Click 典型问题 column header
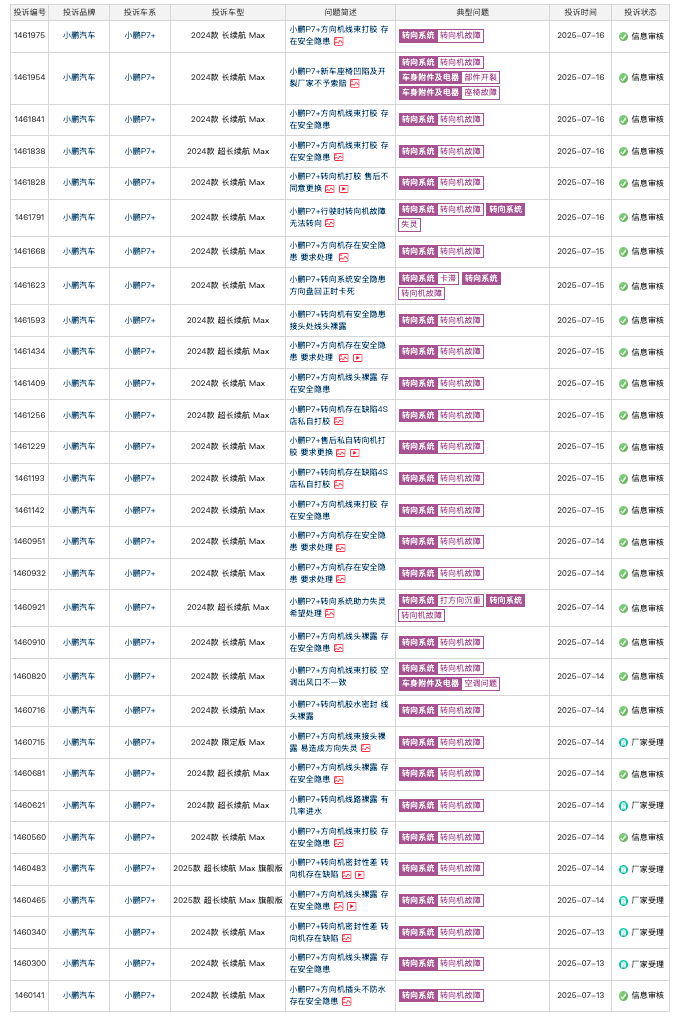The image size is (677, 1020). coord(472,12)
